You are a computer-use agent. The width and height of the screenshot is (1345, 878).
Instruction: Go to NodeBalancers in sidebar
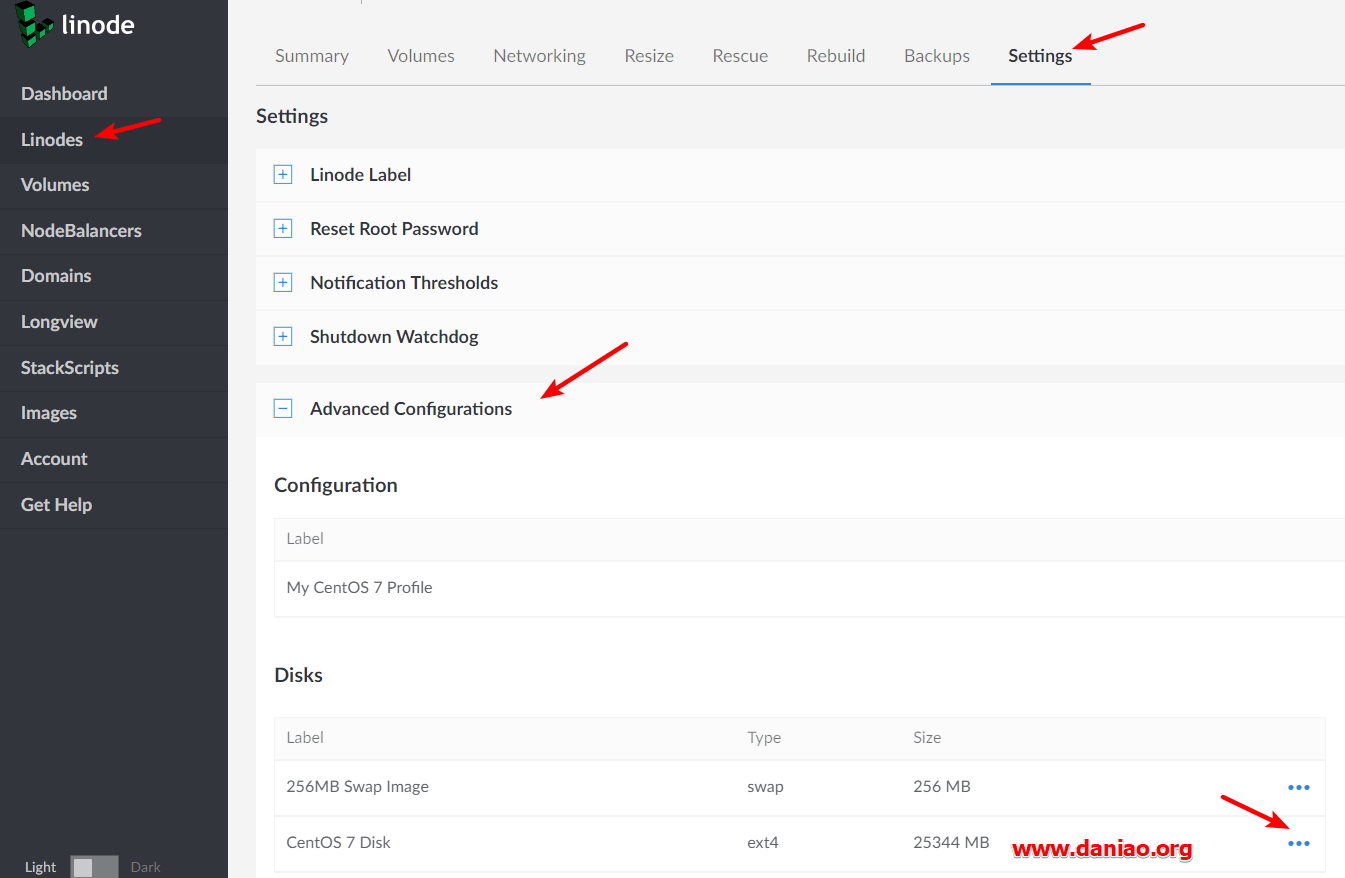[x=81, y=231]
